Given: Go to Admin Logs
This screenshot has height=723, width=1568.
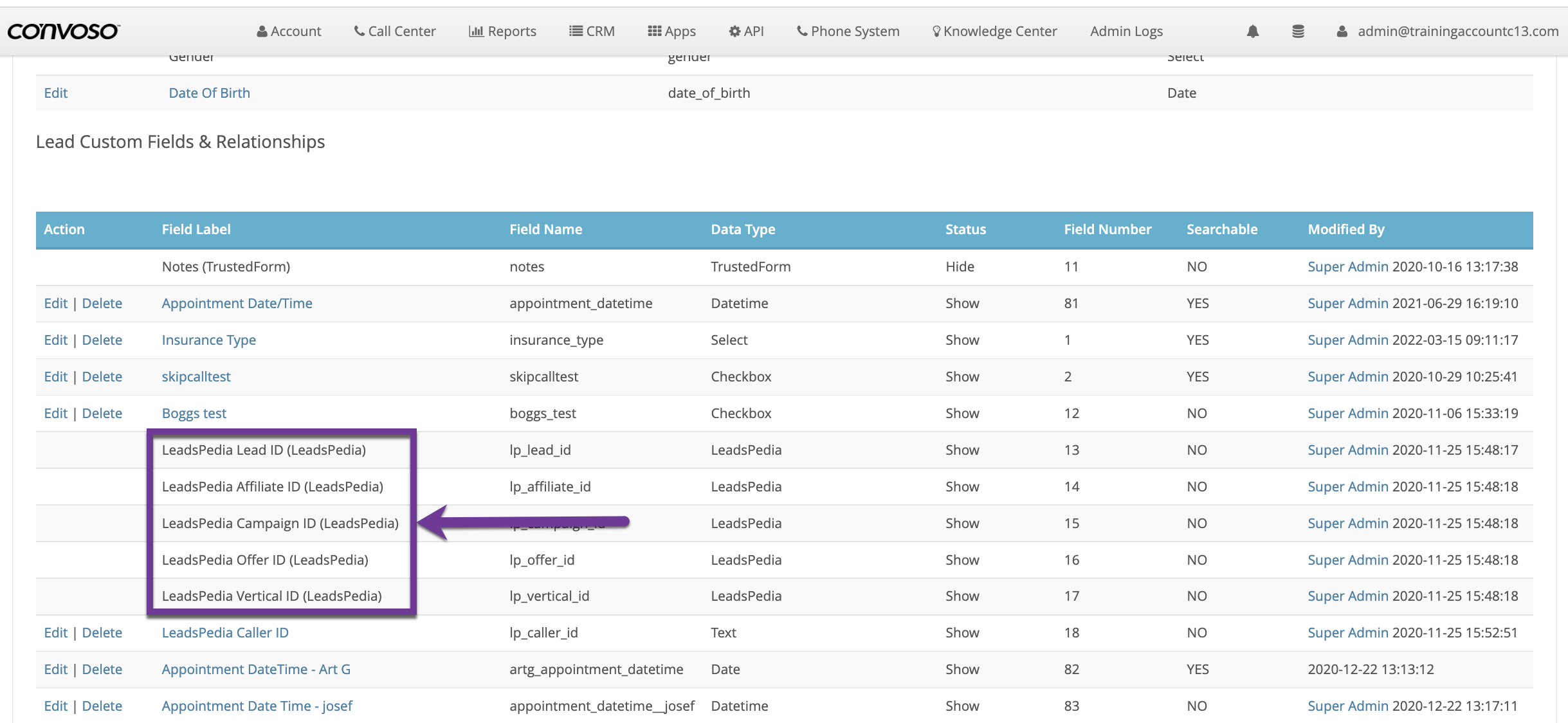Looking at the screenshot, I should click(1126, 31).
